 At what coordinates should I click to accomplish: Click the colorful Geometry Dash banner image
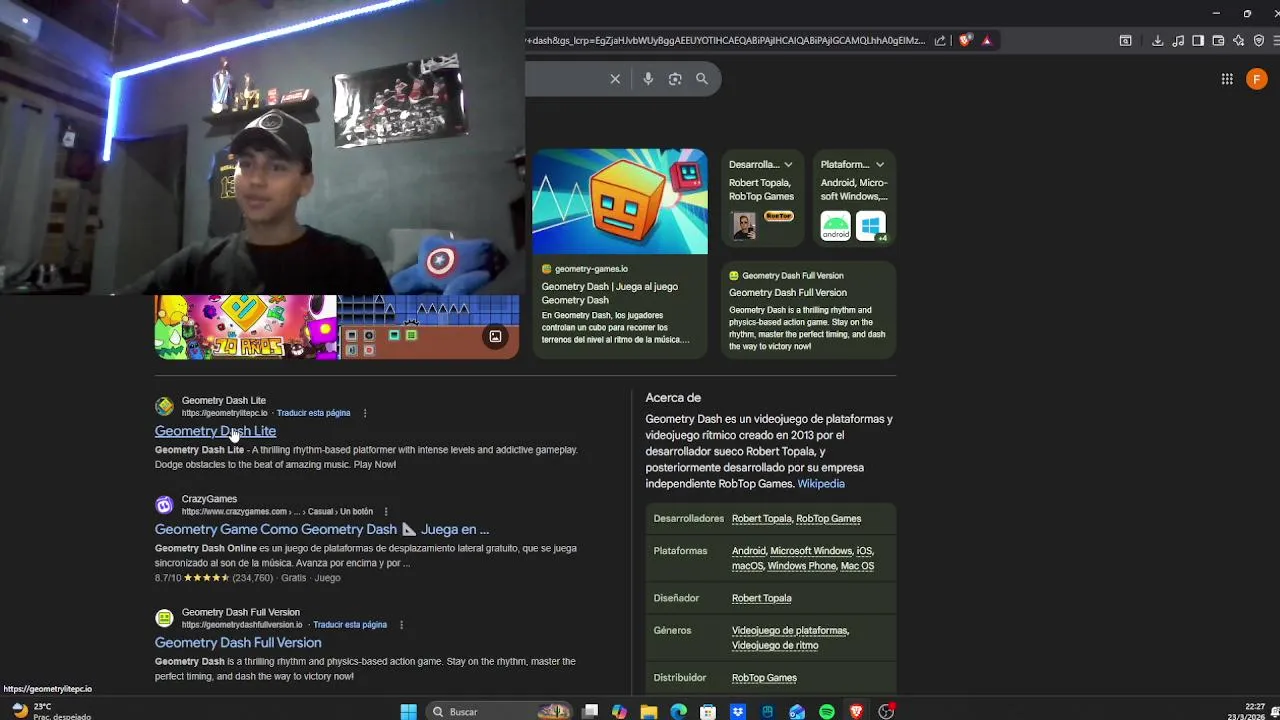coord(246,327)
